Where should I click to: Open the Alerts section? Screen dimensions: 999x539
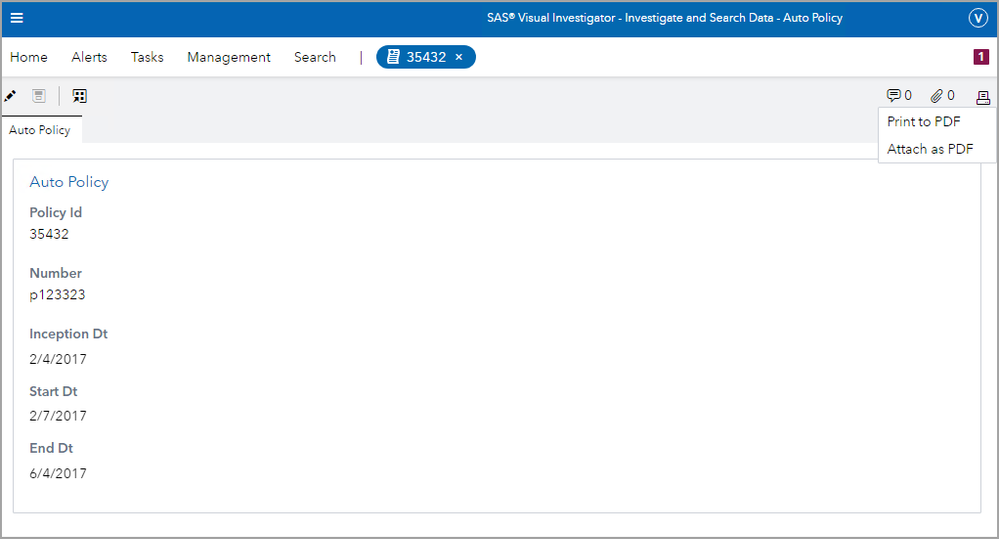point(89,57)
